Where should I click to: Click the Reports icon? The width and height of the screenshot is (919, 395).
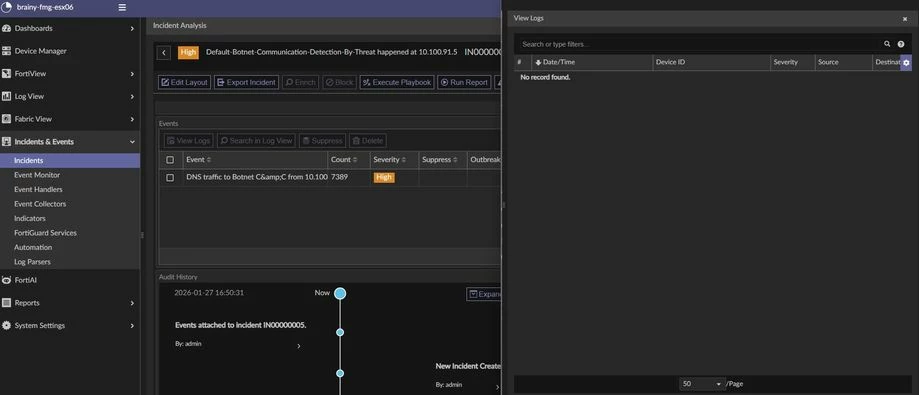(6, 303)
